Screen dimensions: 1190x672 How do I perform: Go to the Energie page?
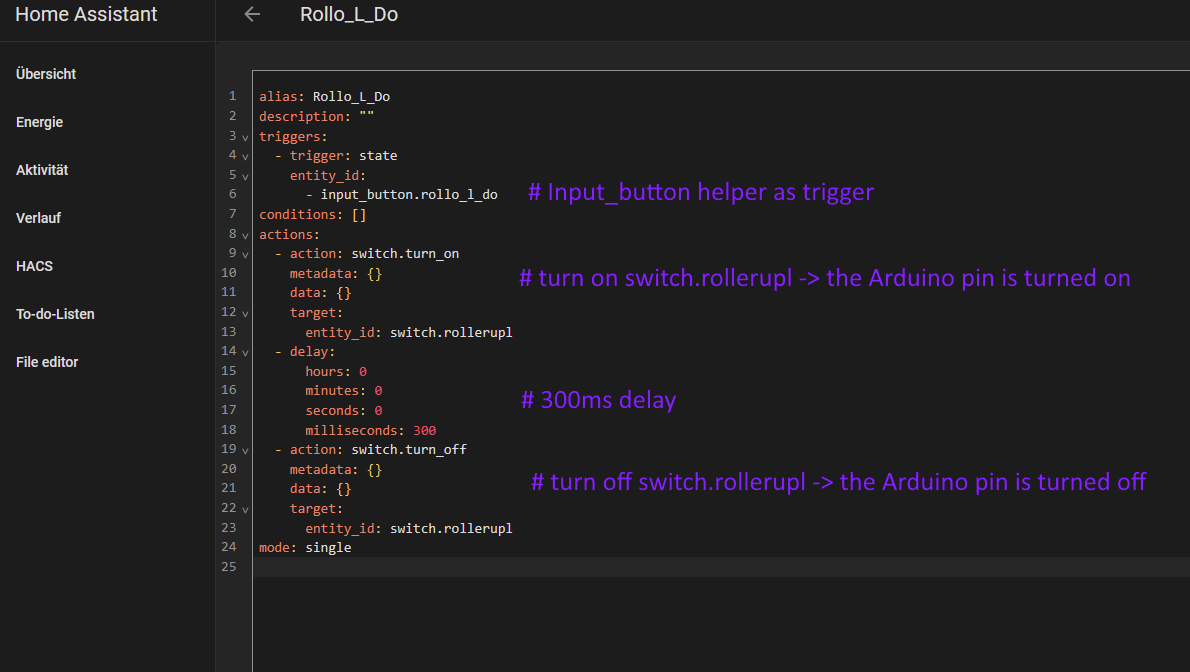click(x=40, y=122)
